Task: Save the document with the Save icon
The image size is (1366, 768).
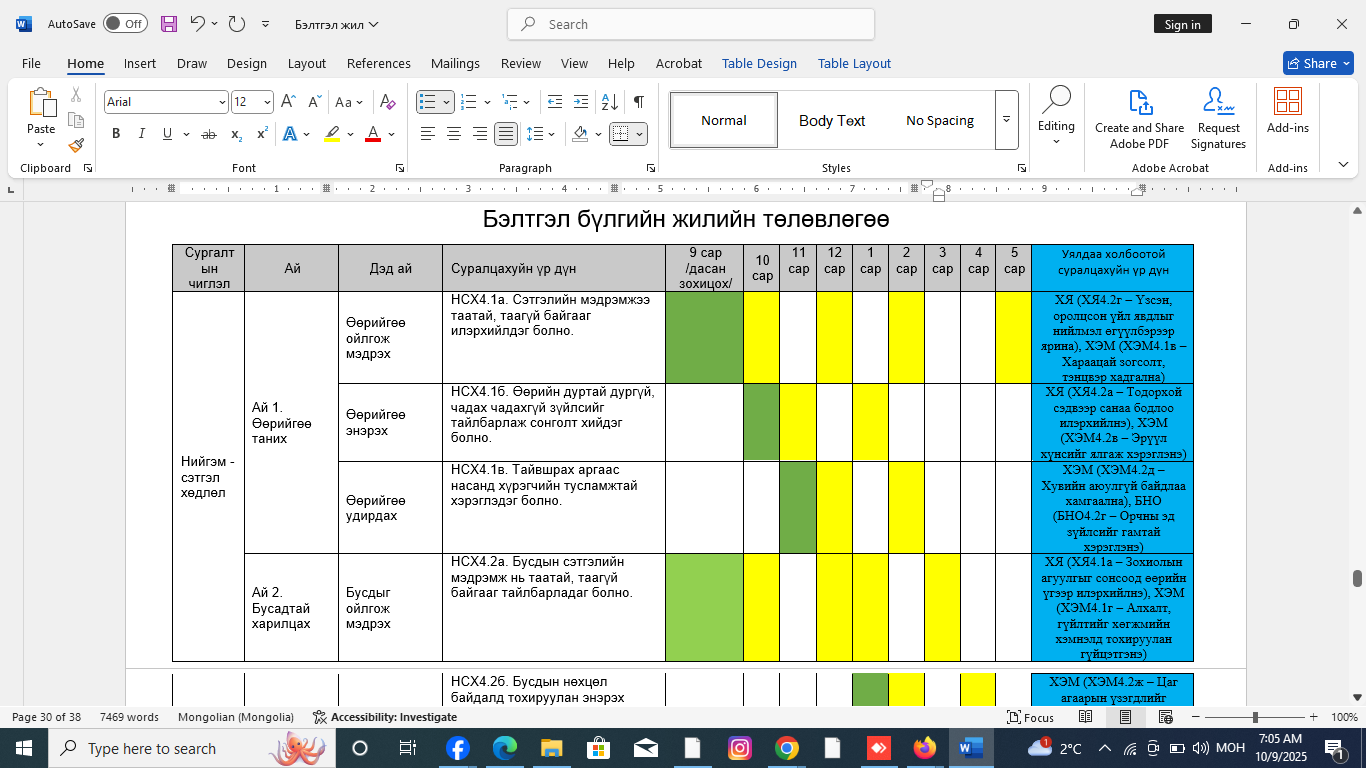Action: pyautogui.click(x=169, y=24)
